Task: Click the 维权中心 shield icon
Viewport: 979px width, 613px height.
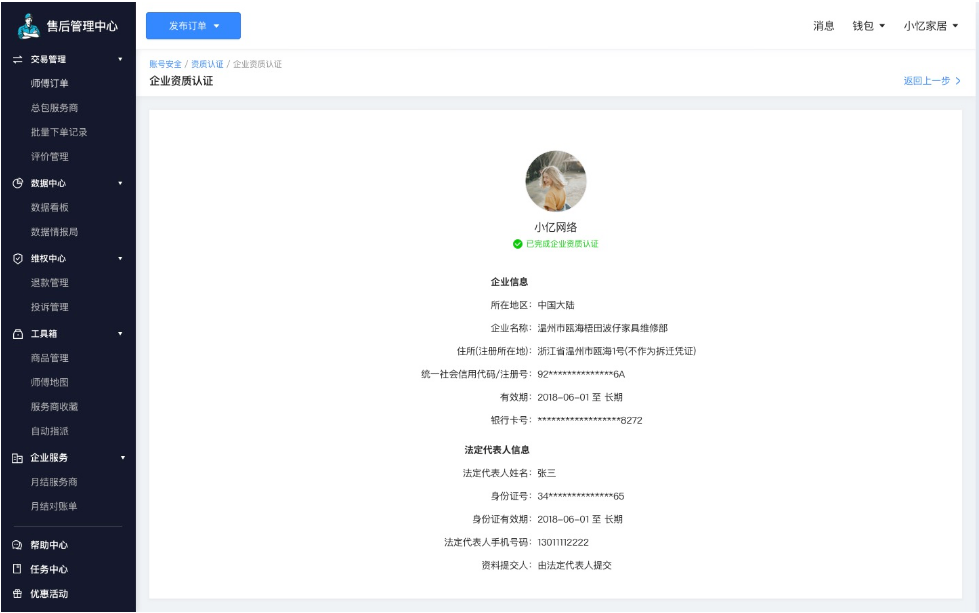Action: pos(17,258)
